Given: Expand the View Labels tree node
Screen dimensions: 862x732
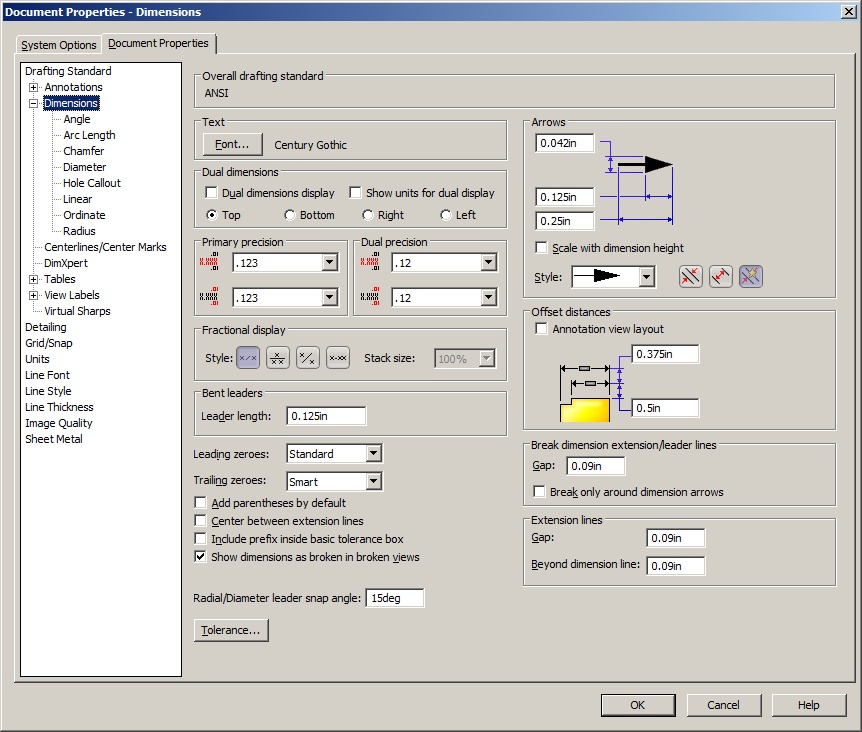Looking at the screenshot, I should pos(34,295).
